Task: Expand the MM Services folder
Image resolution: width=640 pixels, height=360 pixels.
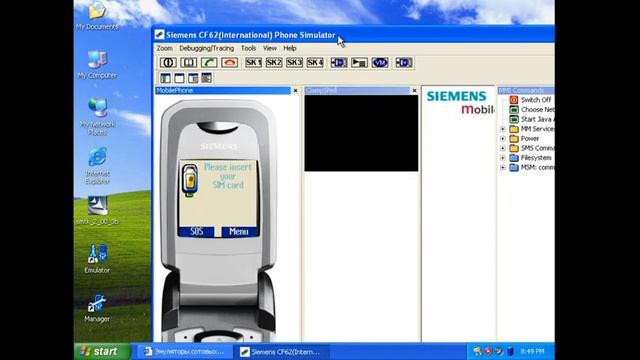Action: coord(502,129)
